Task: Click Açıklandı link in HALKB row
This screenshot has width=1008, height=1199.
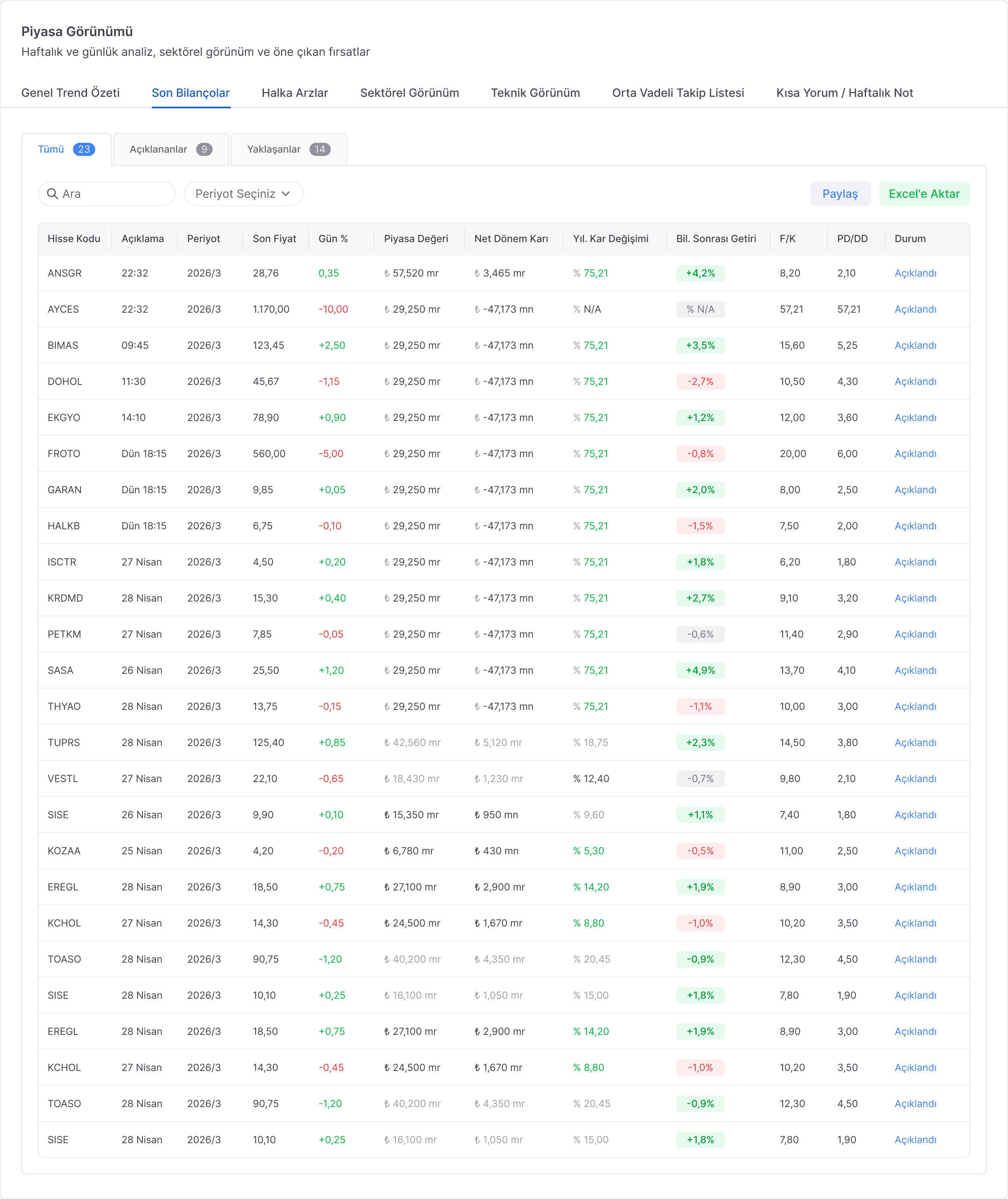Action: 915,526
